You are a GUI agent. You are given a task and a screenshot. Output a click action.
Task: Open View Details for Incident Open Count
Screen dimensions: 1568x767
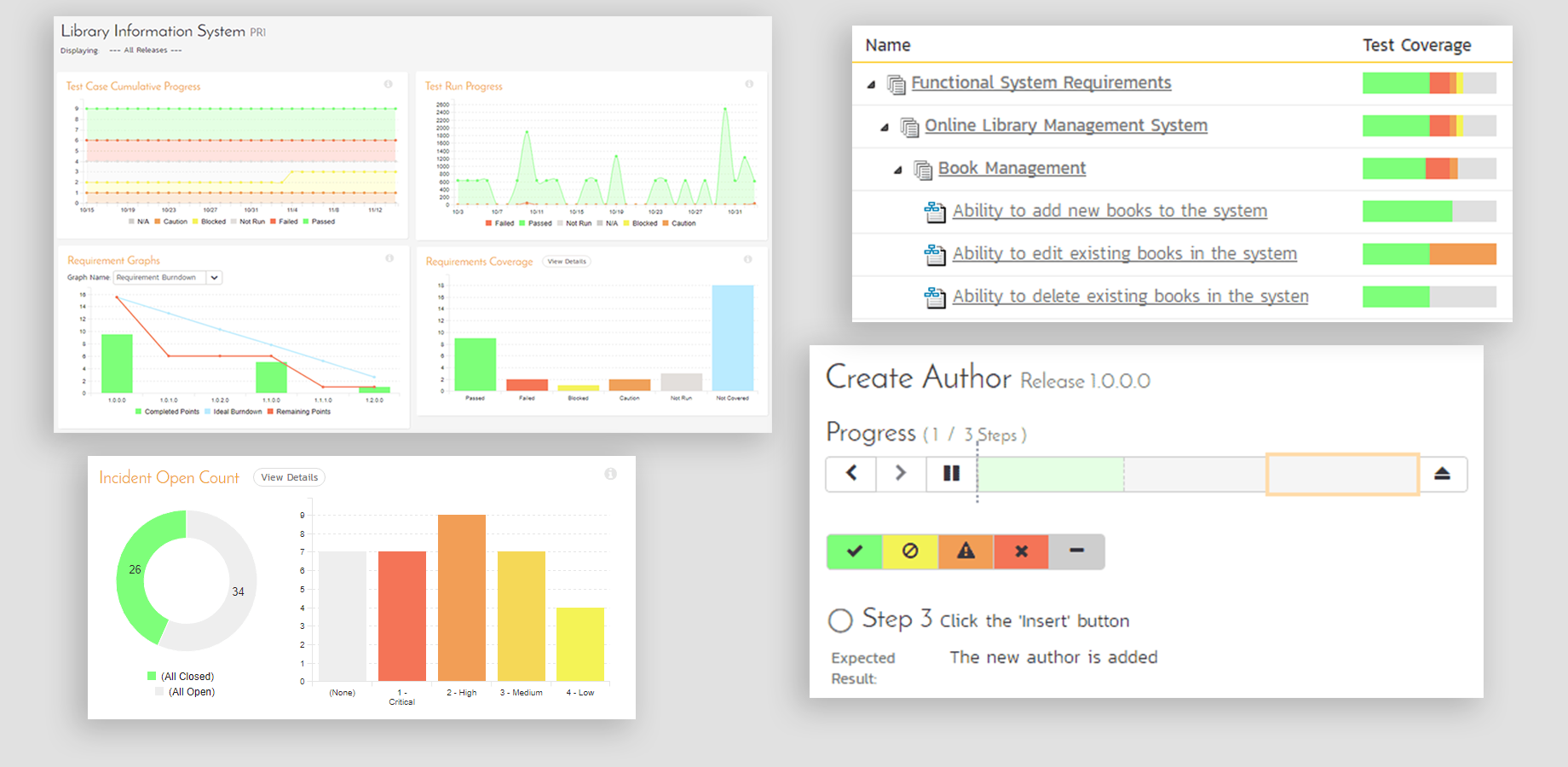(x=289, y=478)
